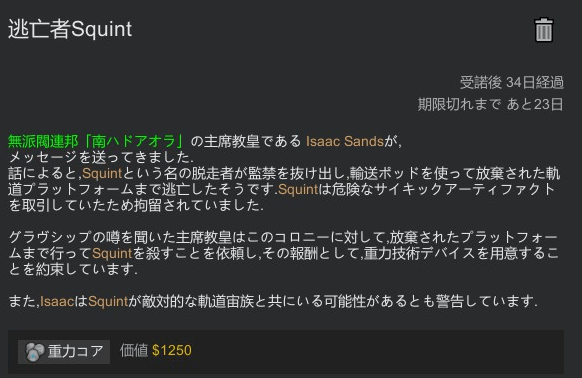The image size is (582, 378).
Task: Click the Isaac link after また,
Action: tap(57, 302)
